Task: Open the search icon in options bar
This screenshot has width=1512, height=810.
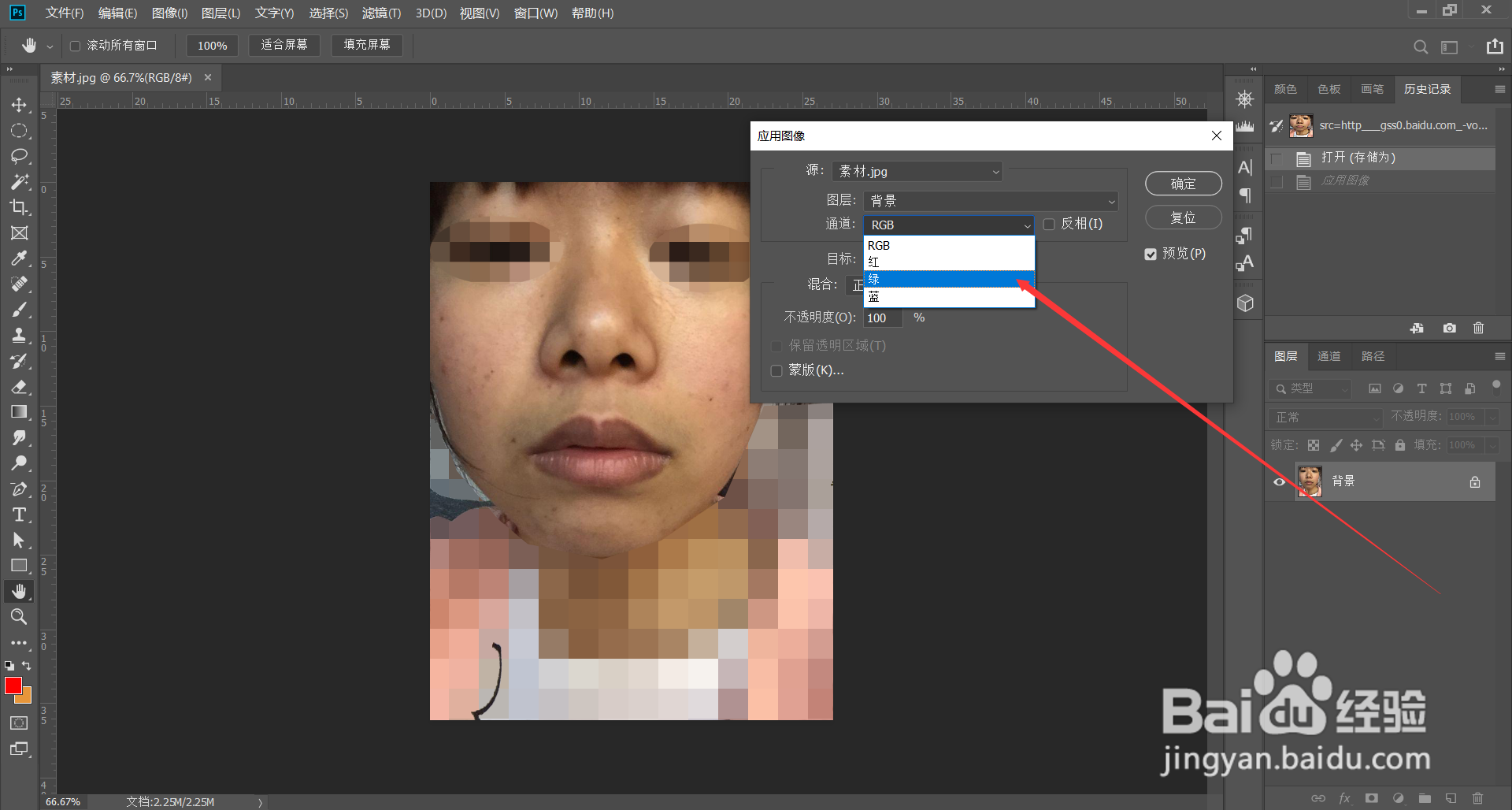Action: click(x=1421, y=46)
